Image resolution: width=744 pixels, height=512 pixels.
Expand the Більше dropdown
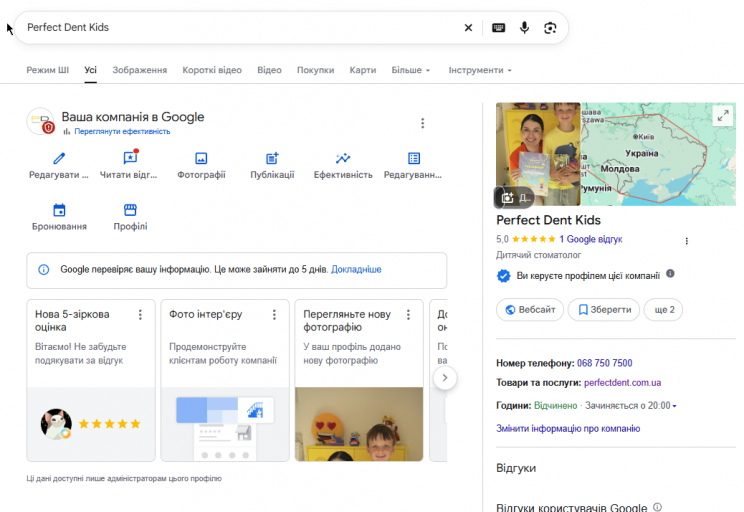(x=411, y=70)
